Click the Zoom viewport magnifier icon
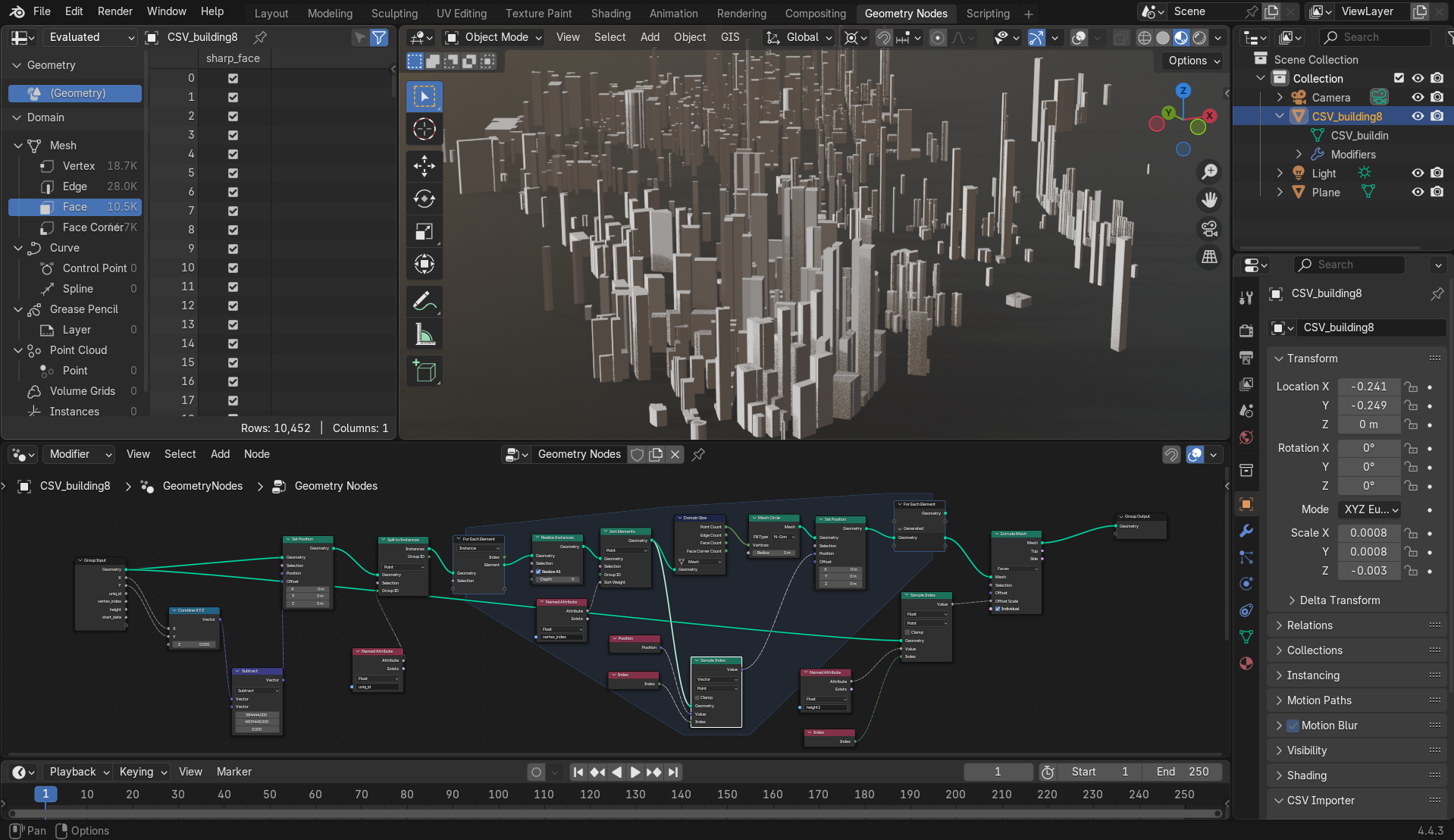1454x840 pixels. (1209, 172)
